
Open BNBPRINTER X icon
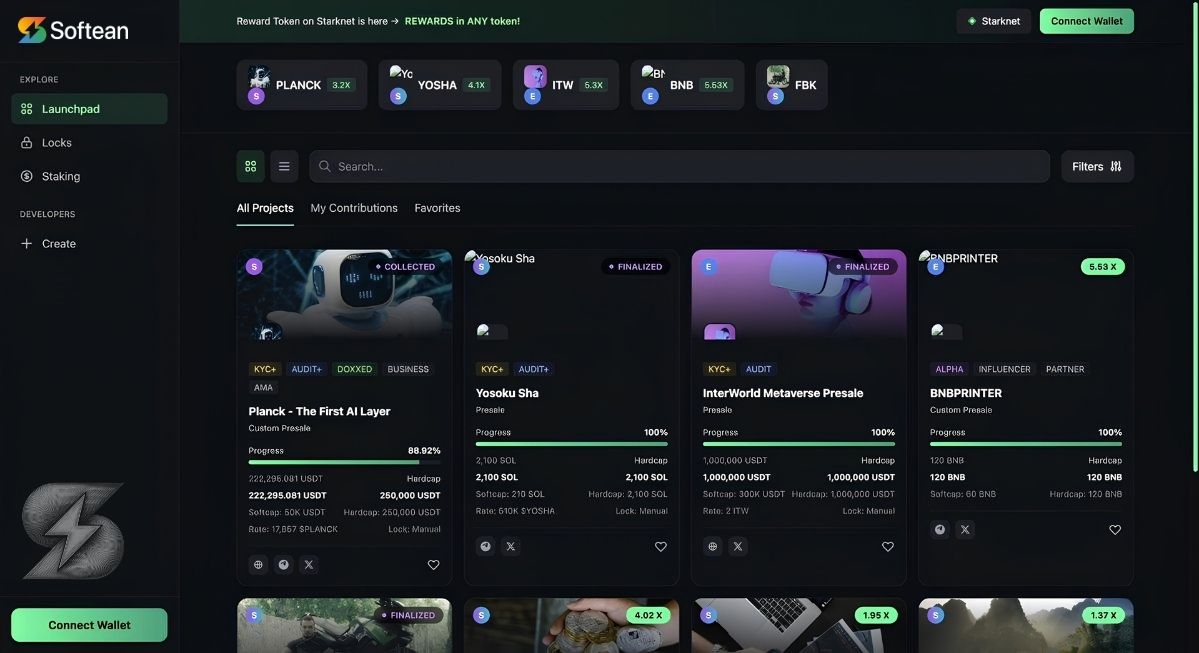(965, 529)
